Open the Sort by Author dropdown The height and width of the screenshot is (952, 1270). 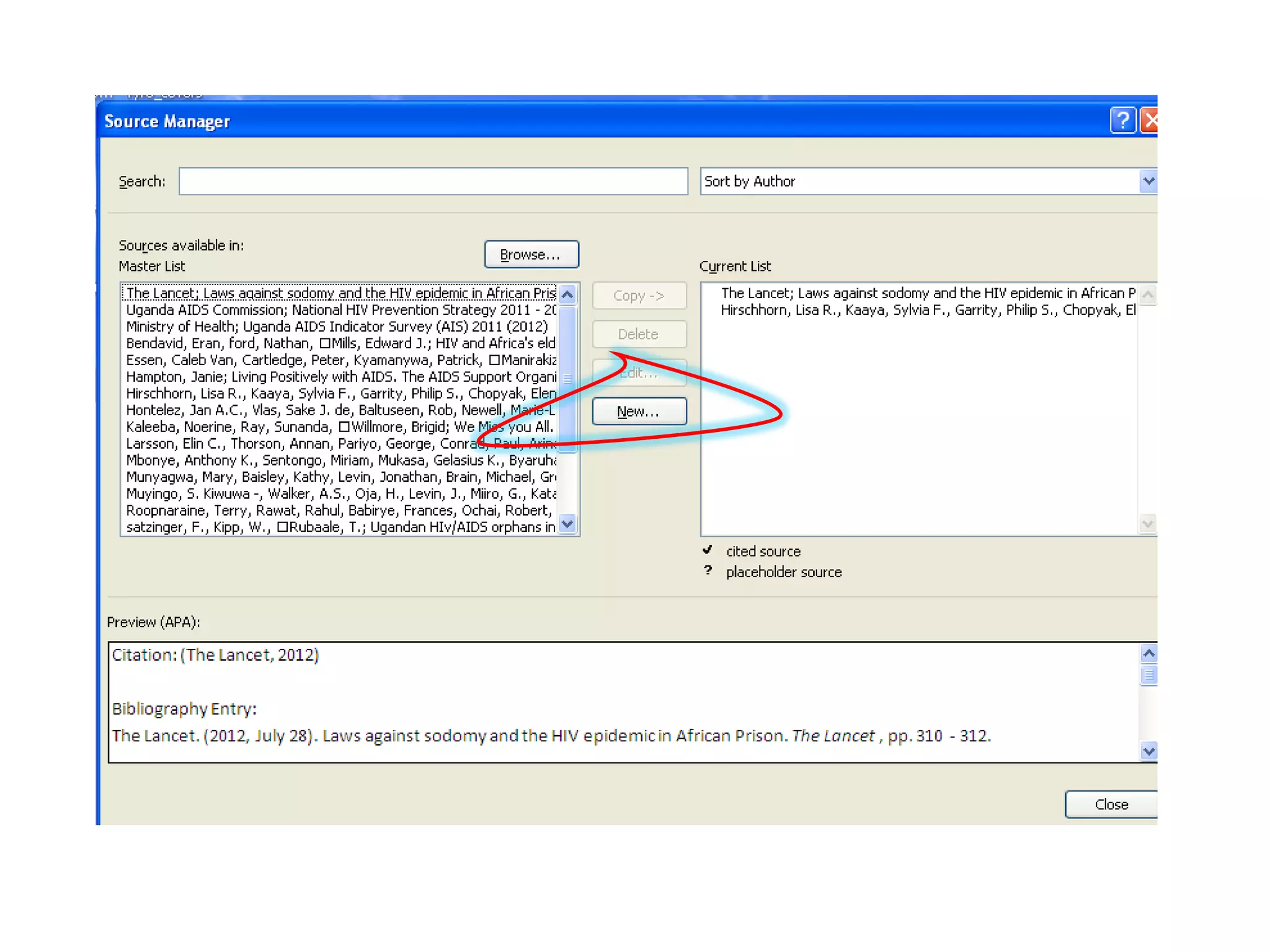pos(1148,182)
